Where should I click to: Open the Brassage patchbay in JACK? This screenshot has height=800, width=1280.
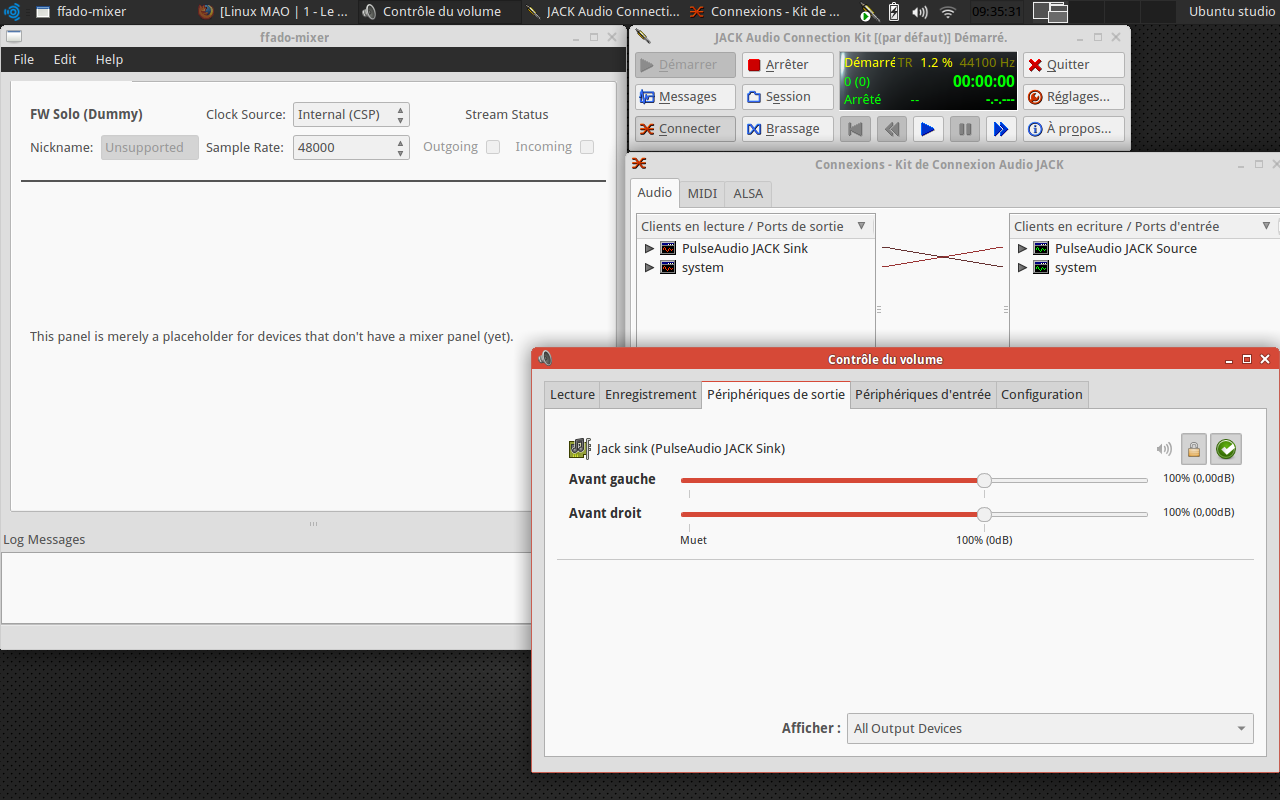pyautogui.click(x=788, y=129)
